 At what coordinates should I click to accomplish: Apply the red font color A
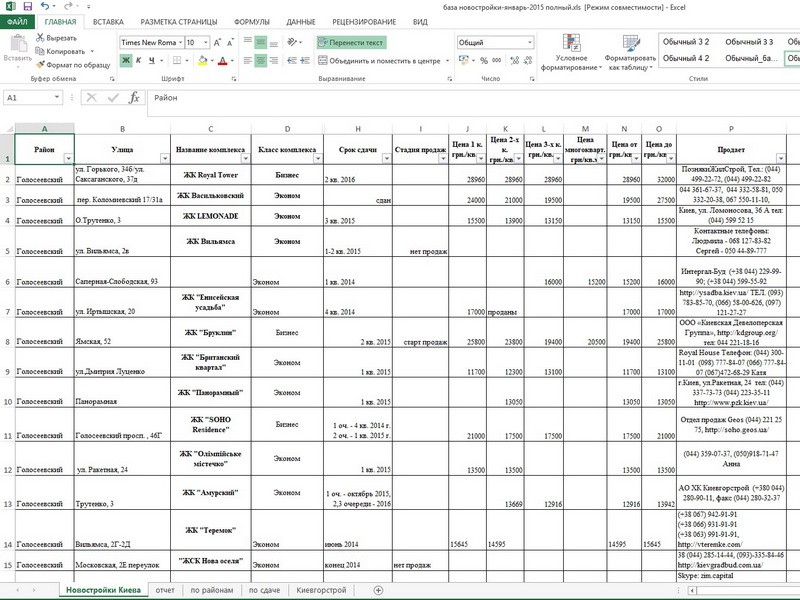click(222, 60)
